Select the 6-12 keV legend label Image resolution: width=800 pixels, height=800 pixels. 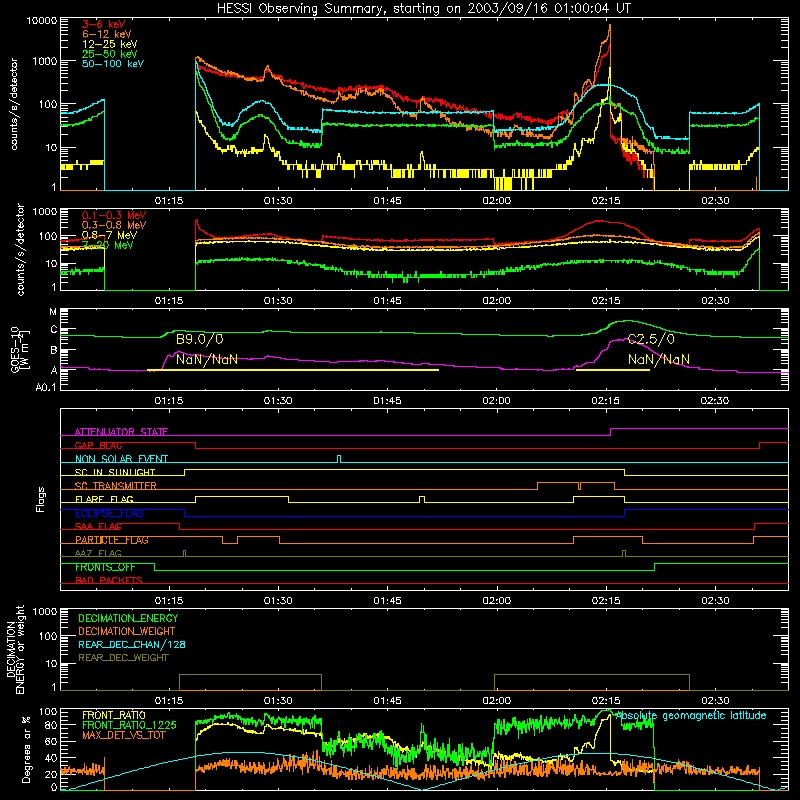coord(107,34)
